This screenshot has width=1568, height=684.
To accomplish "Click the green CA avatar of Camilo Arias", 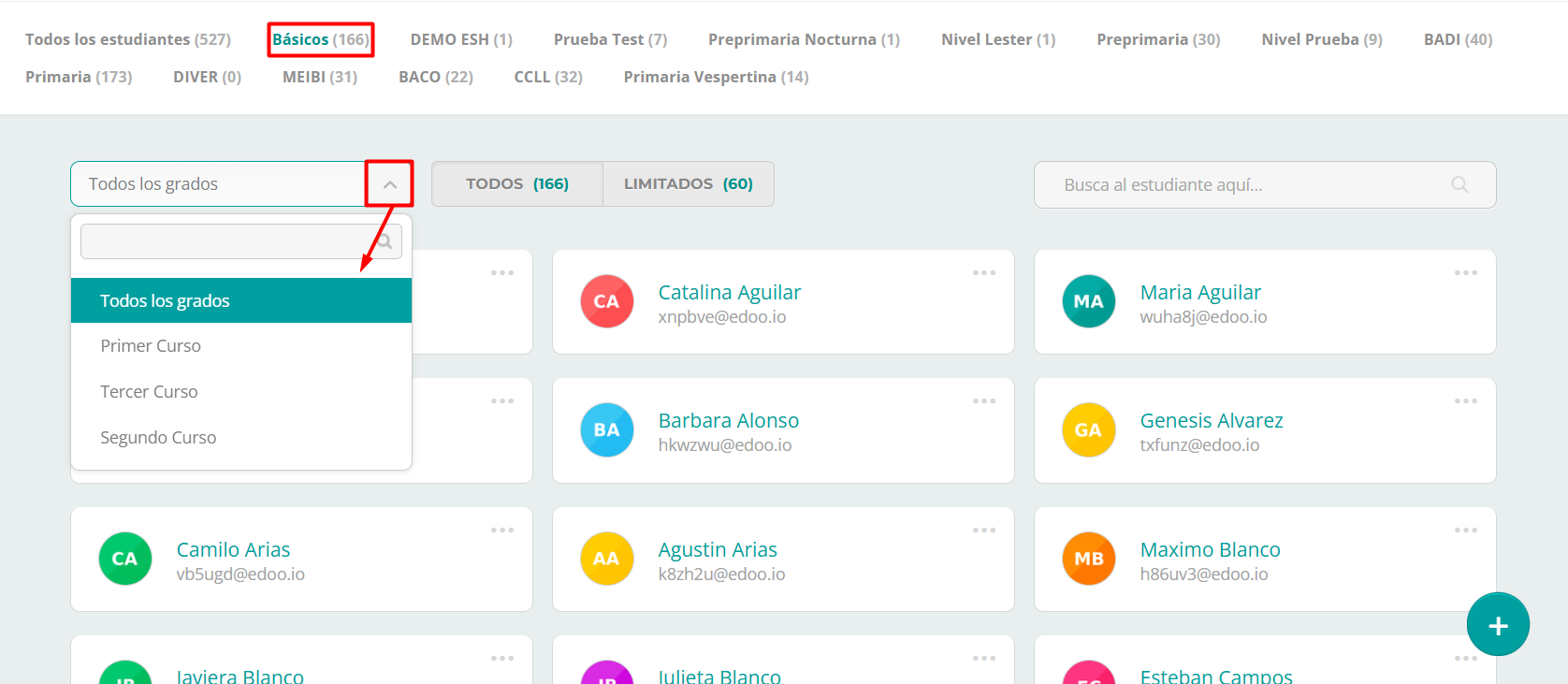I will [125, 559].
